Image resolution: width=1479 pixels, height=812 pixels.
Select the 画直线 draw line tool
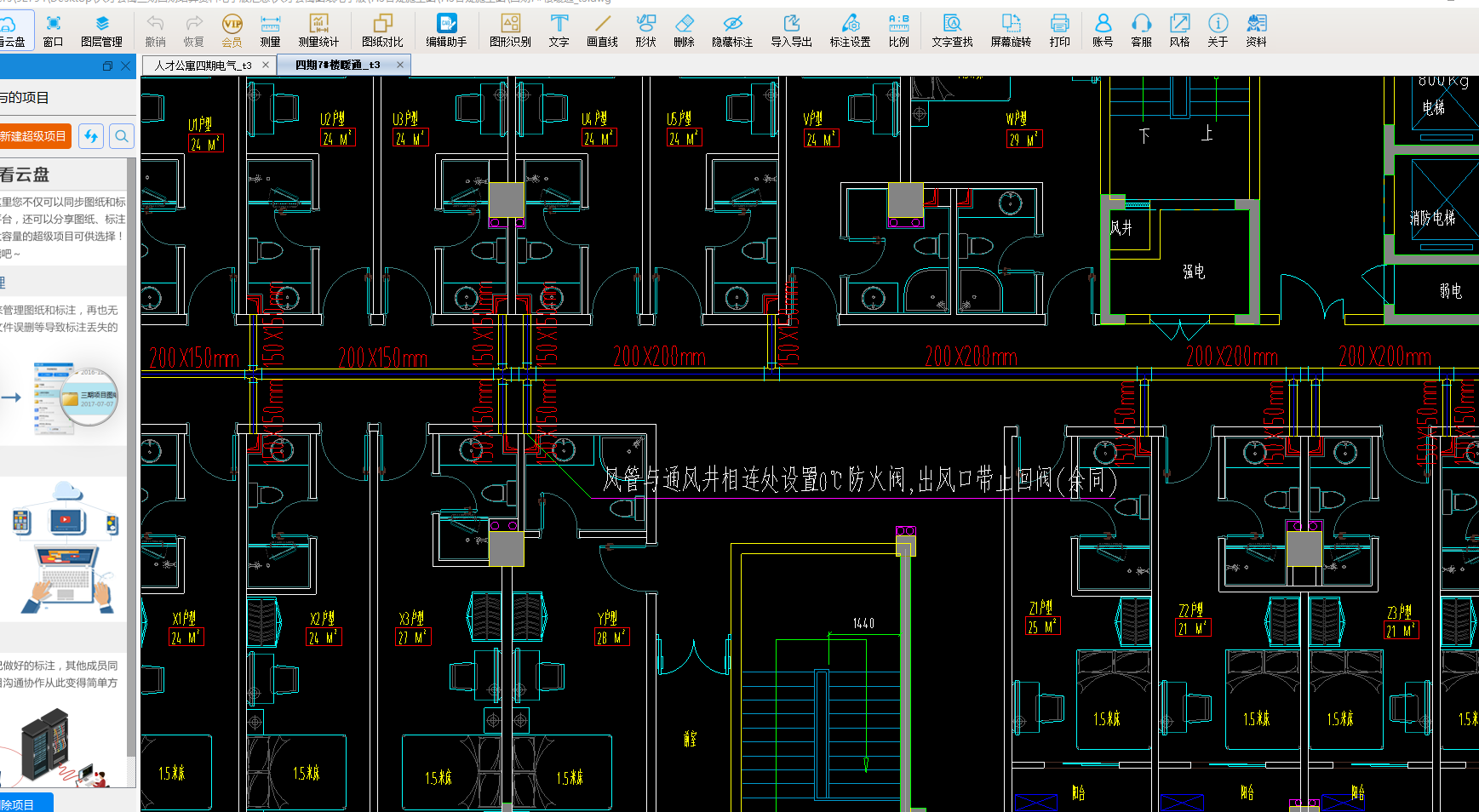point(602,30)
